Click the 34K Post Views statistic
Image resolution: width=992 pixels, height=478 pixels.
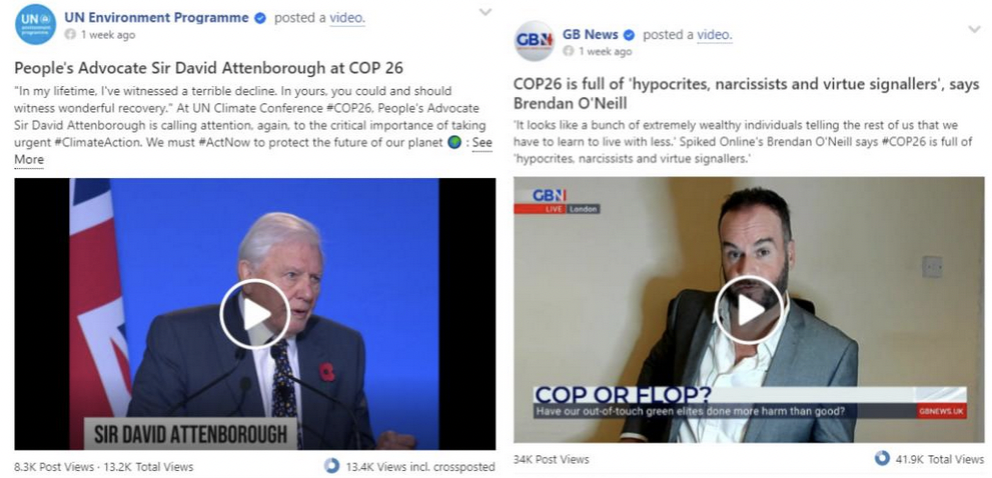tap(551, 460)
